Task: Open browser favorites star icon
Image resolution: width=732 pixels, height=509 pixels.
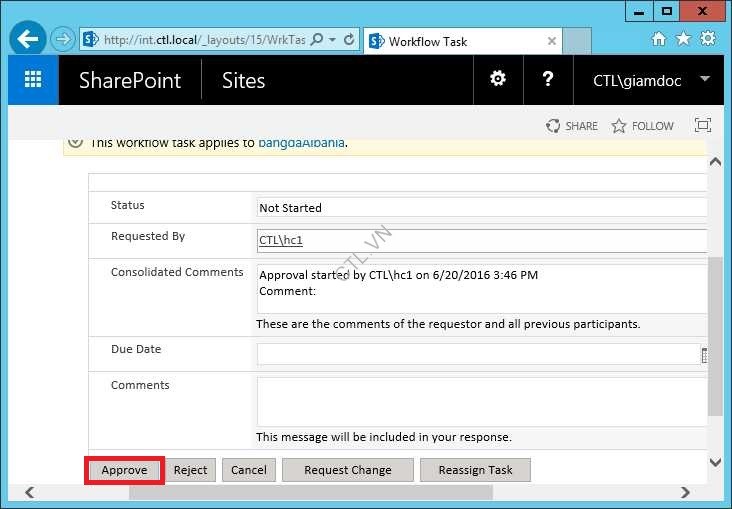Action: pyautogui.click(x=683, y=39)
